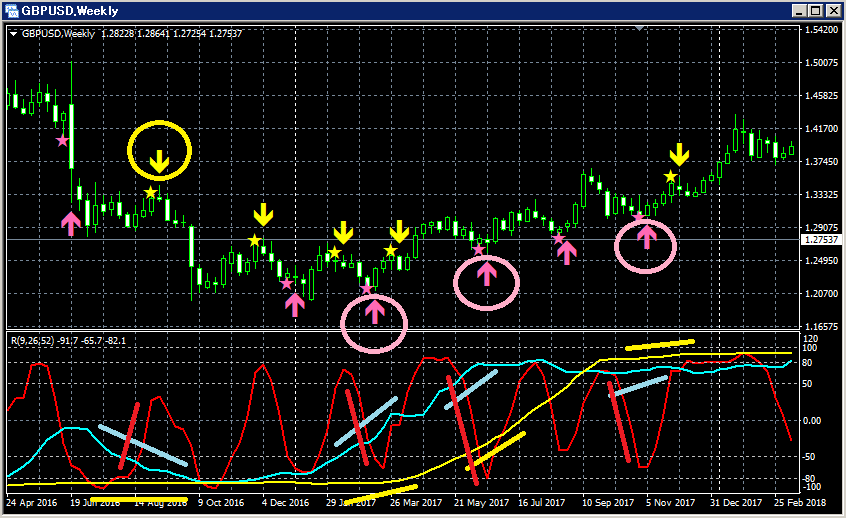
Task: Click the 5 Nov 2017 date label
Action: 670,502
